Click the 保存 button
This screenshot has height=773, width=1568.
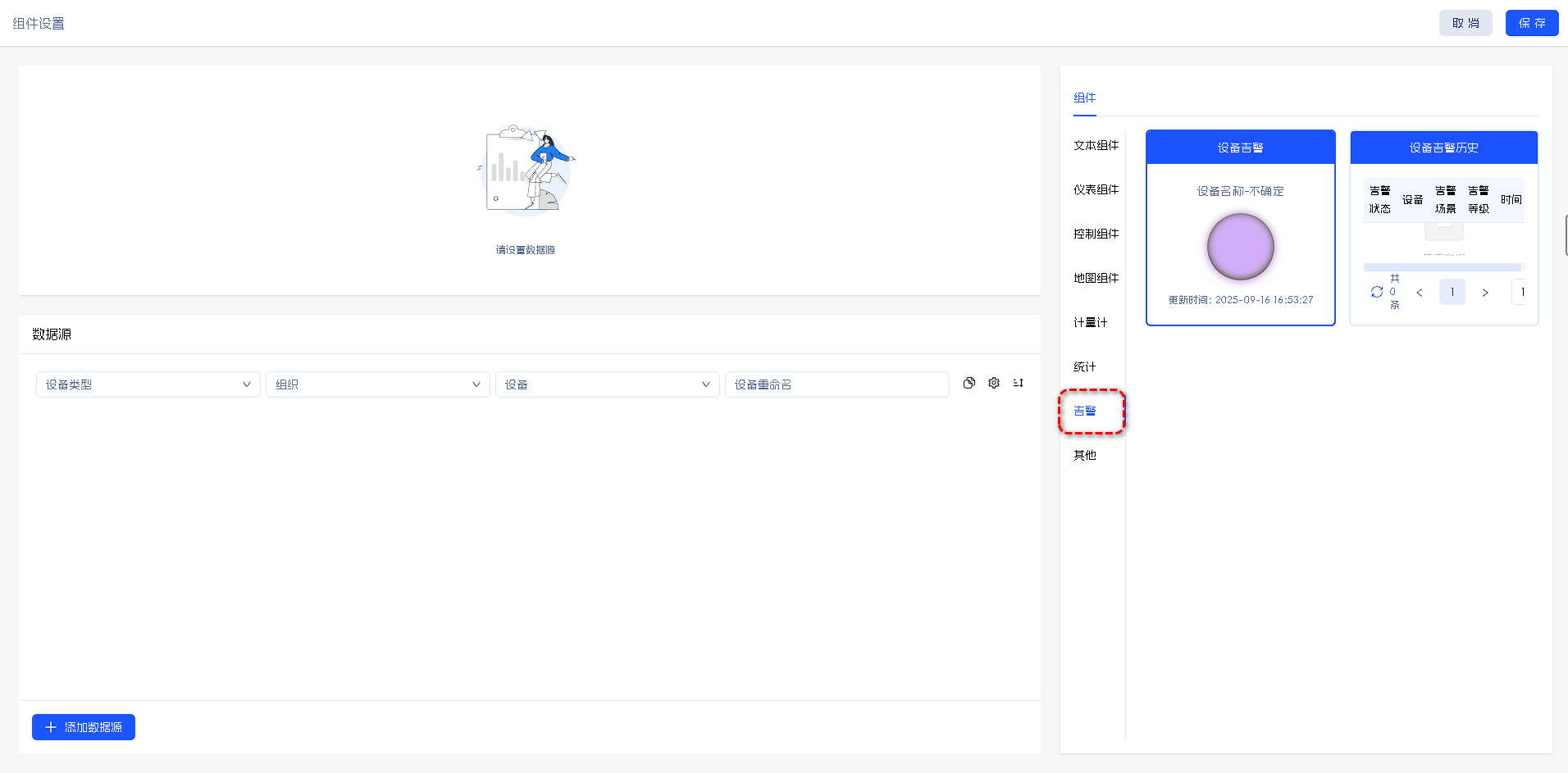click(1531, 23)
